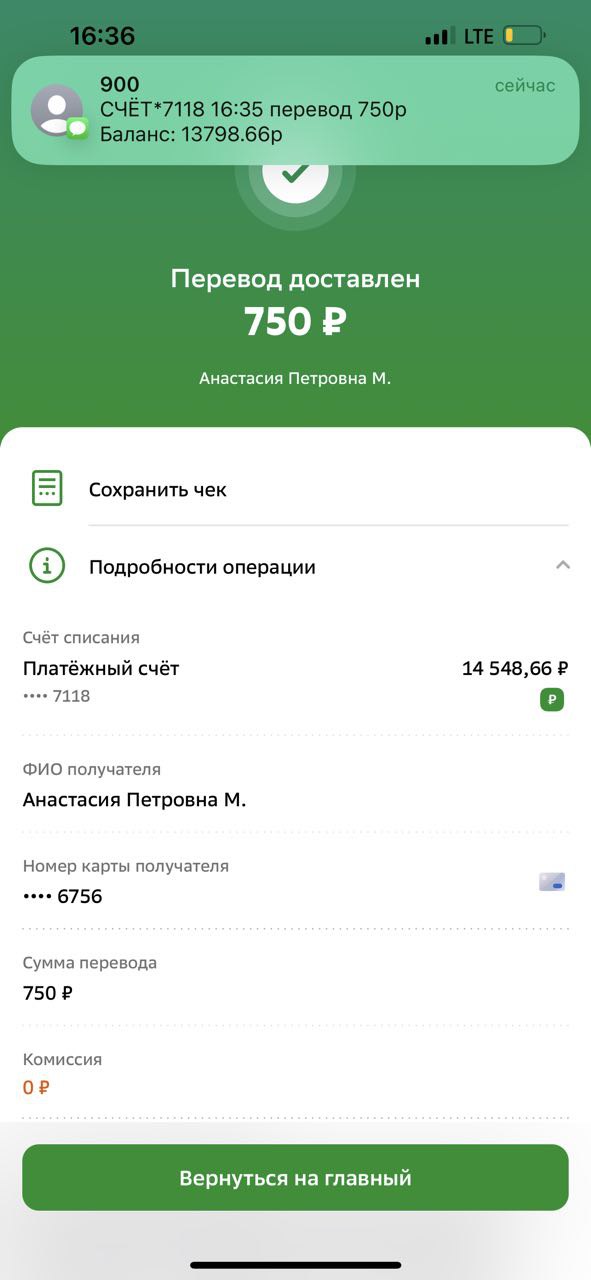Screen dimensions: 591x1280
Task: Tap the card icon beside recipient card number
Action: coord(552,882)
